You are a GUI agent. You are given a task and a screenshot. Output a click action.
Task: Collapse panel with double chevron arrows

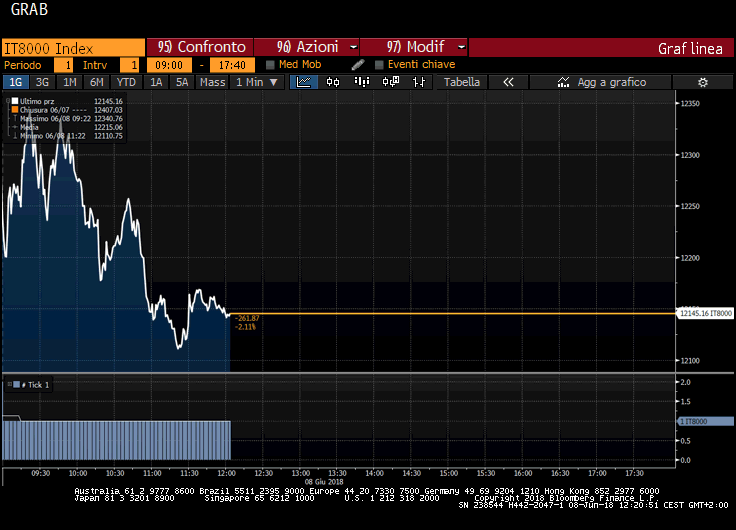[508, 82]
